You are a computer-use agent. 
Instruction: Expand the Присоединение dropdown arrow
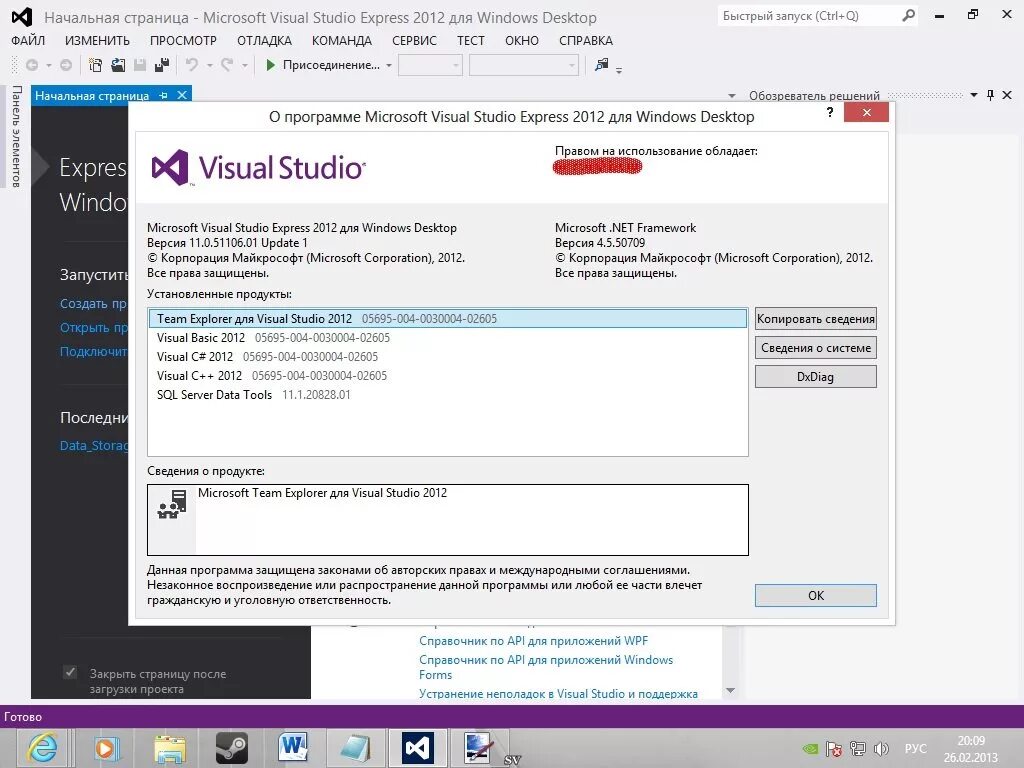pyautogui.click(x=389, y=65)
